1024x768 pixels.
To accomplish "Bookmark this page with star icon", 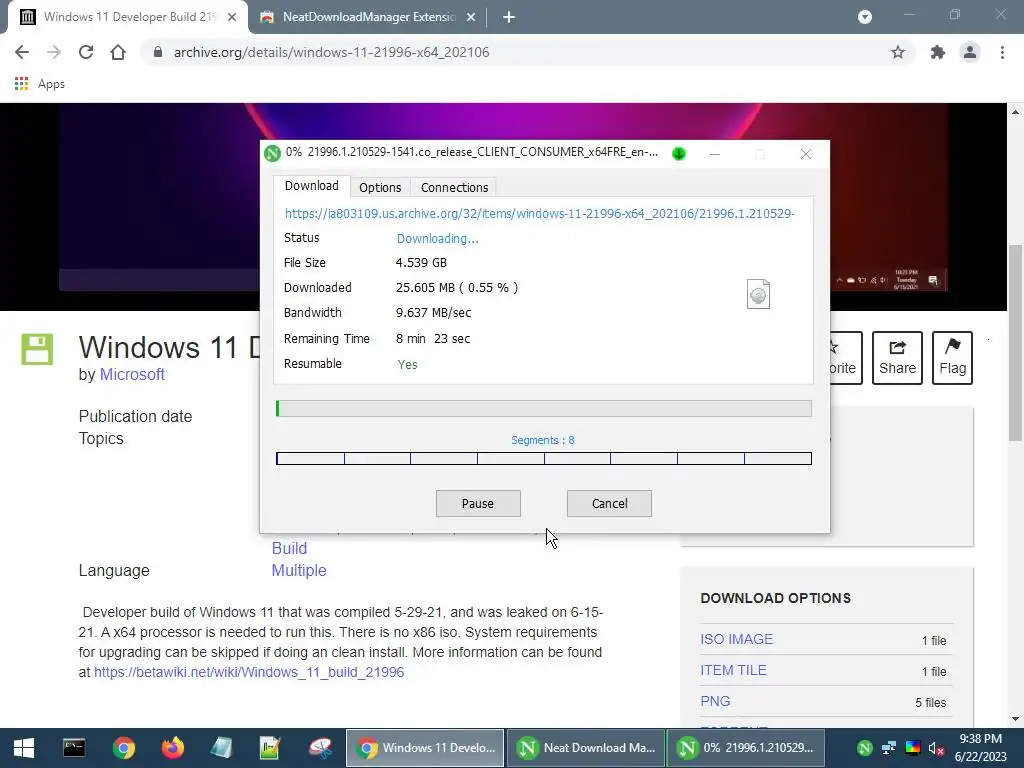I will (x=898, y=52).
